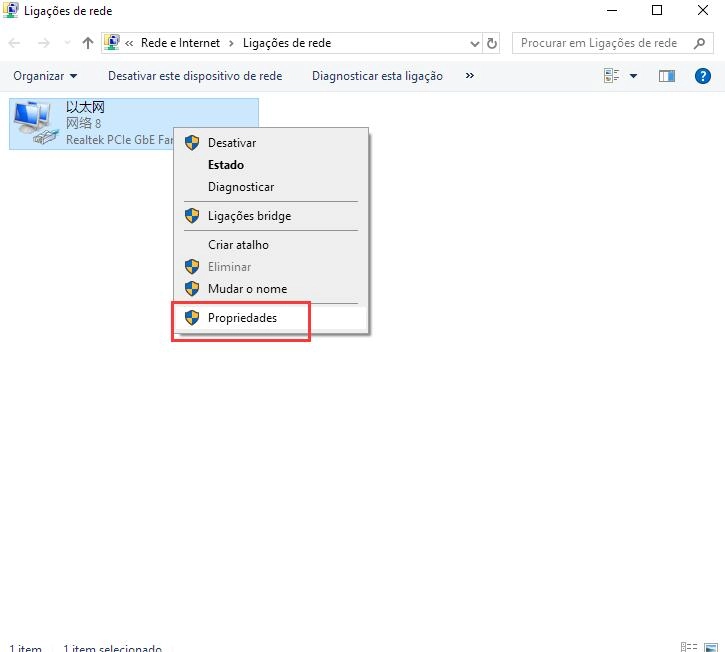Viewport: 725px width, 652px height.
Task: Open Help with the question mark icon
Action: [702, 76]
